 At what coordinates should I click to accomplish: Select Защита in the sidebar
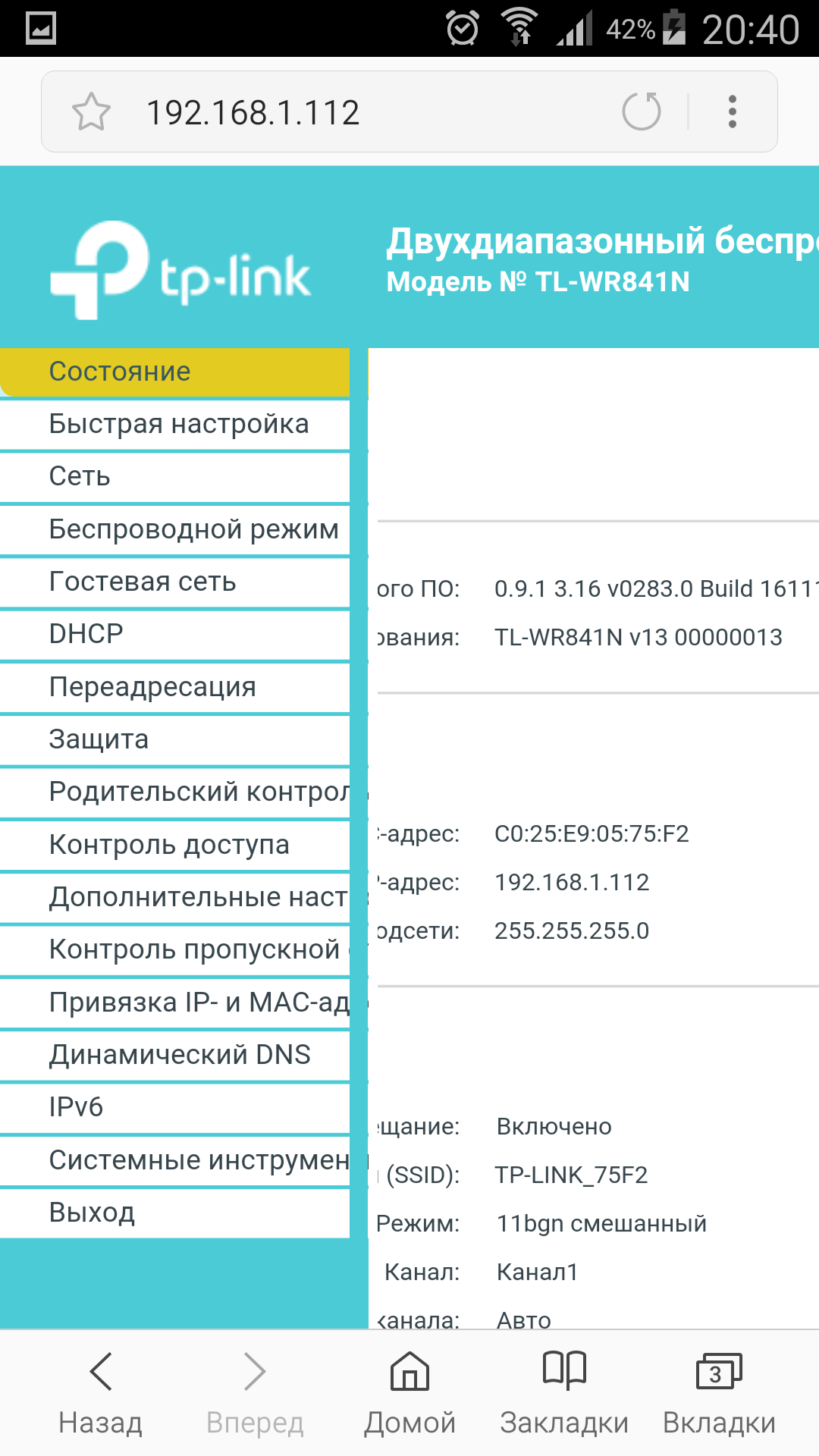point(174,739)
